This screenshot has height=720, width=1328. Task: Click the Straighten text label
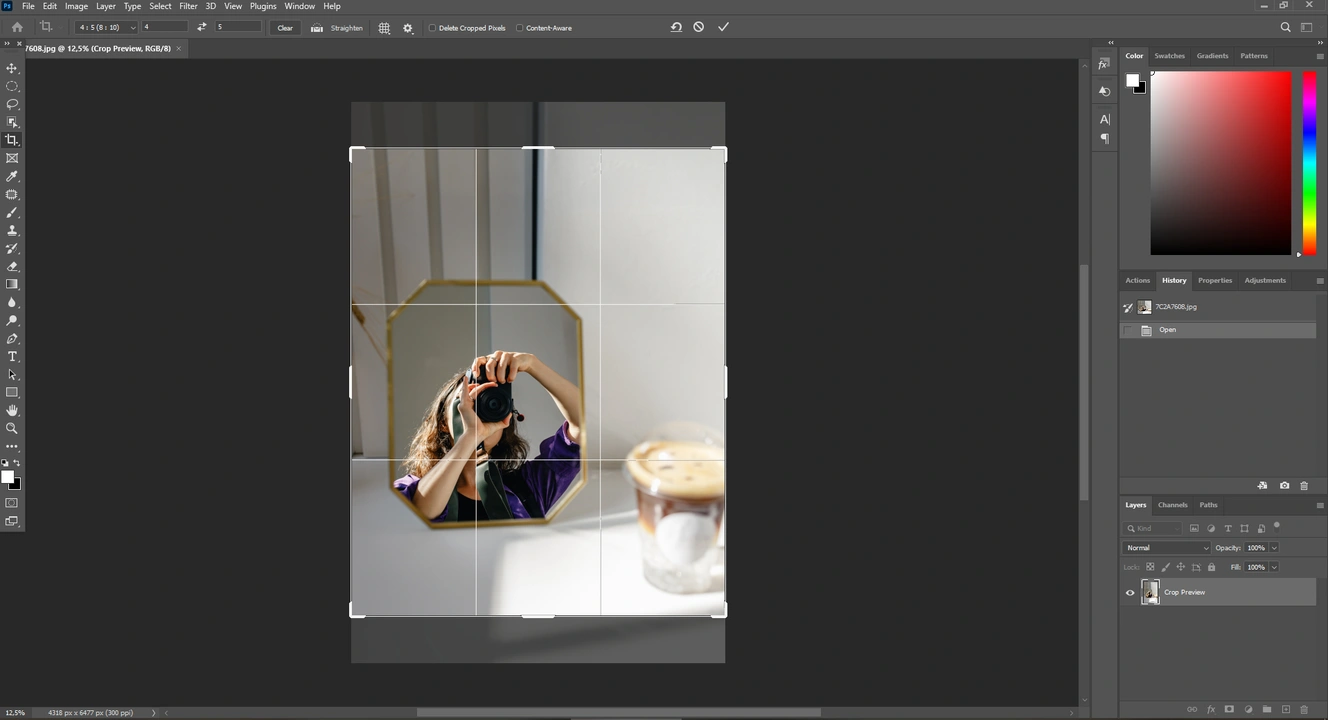pyautogui.click(x=347, y=28)
